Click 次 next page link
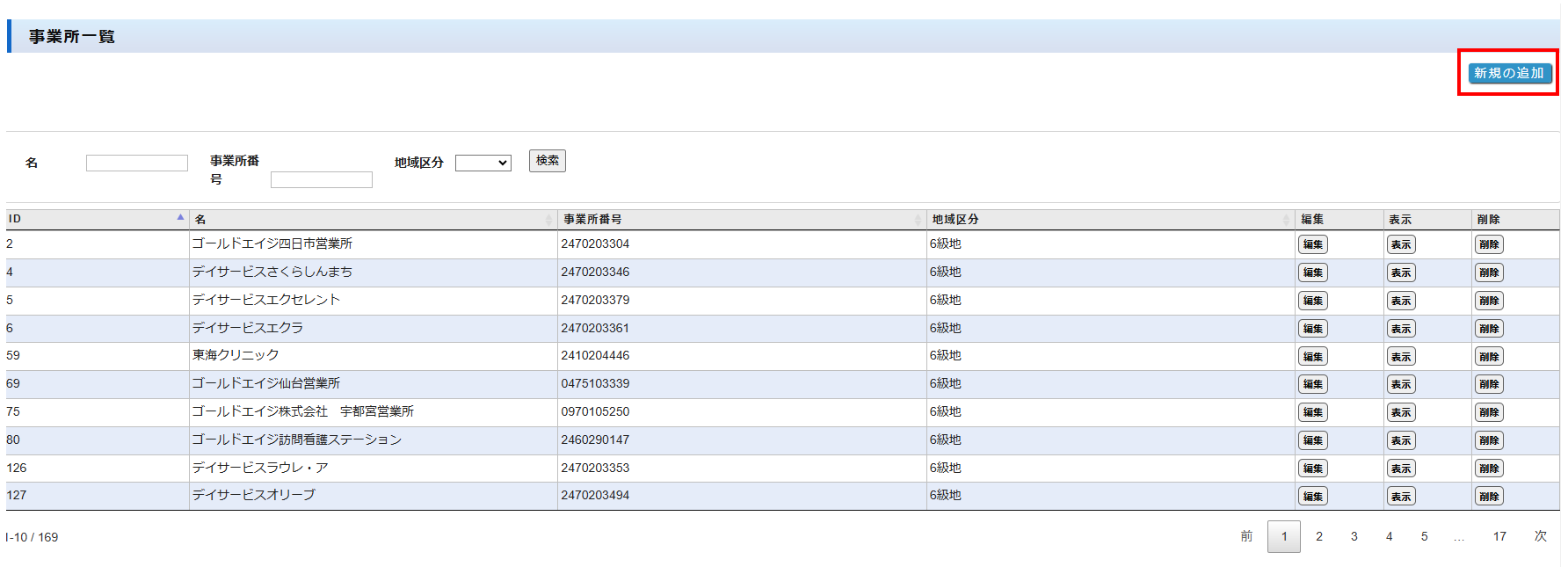Image resolution: width=1568 pixels, height=574 pixels. coord(1540,536)
